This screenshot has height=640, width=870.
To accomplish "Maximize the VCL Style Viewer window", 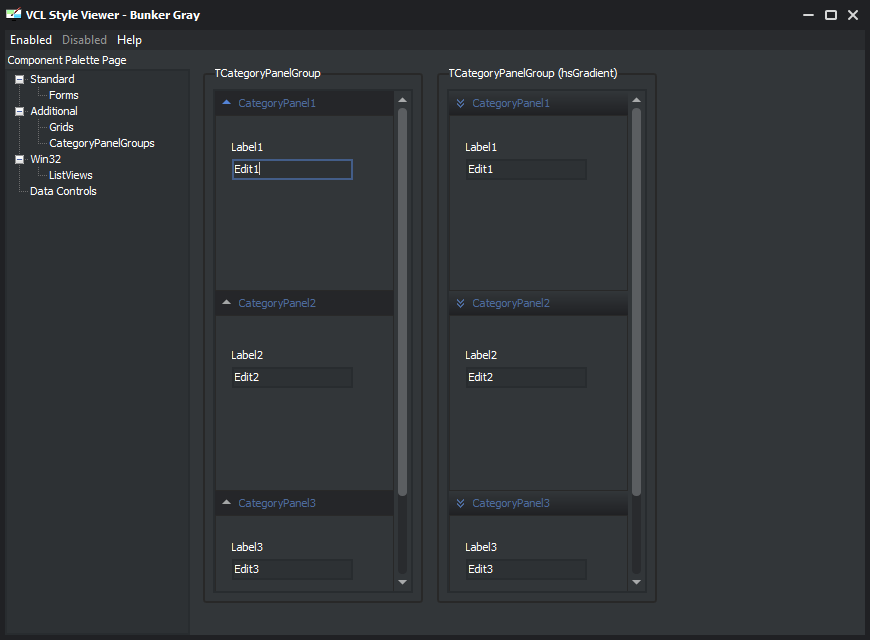I will pos(831,15).
